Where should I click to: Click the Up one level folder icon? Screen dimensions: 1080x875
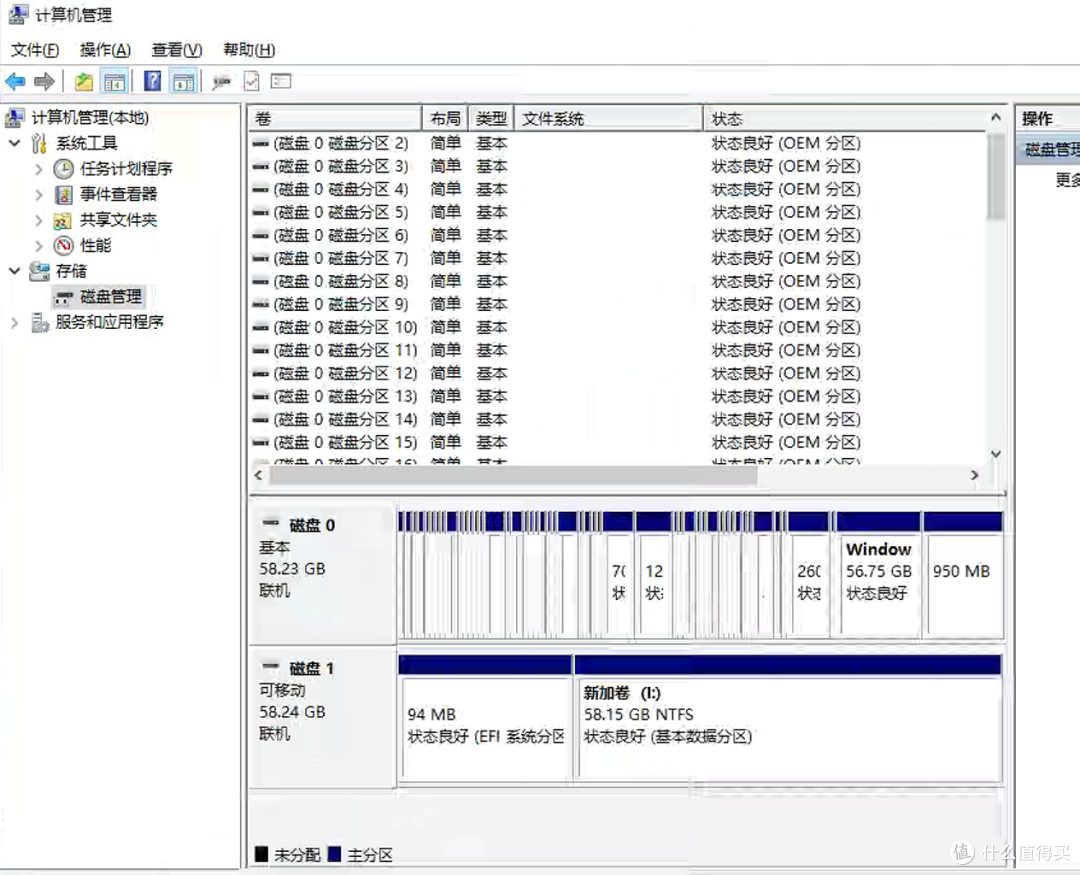click(84, 82)
